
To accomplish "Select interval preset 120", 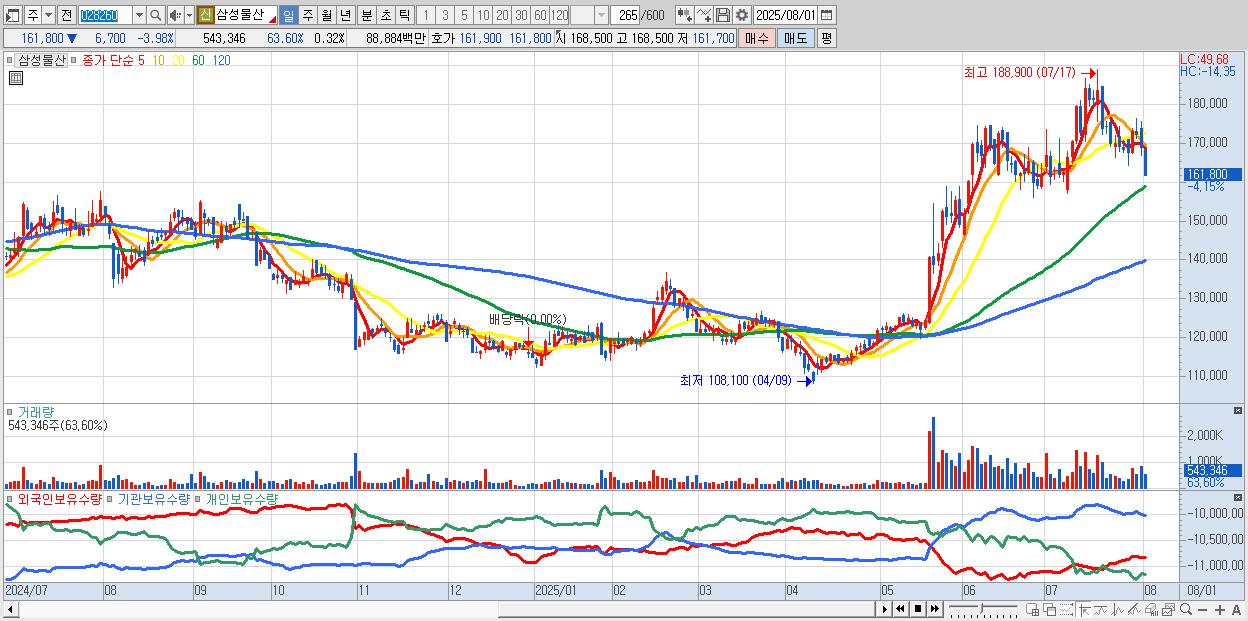I will [x=560, y=15].
